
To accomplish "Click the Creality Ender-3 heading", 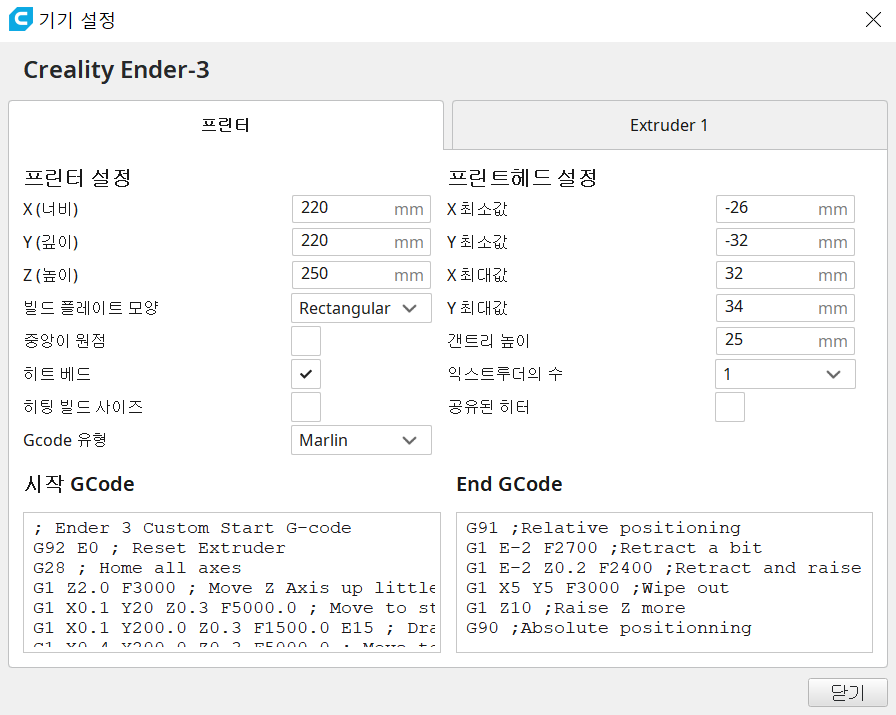I will [117, 70].
